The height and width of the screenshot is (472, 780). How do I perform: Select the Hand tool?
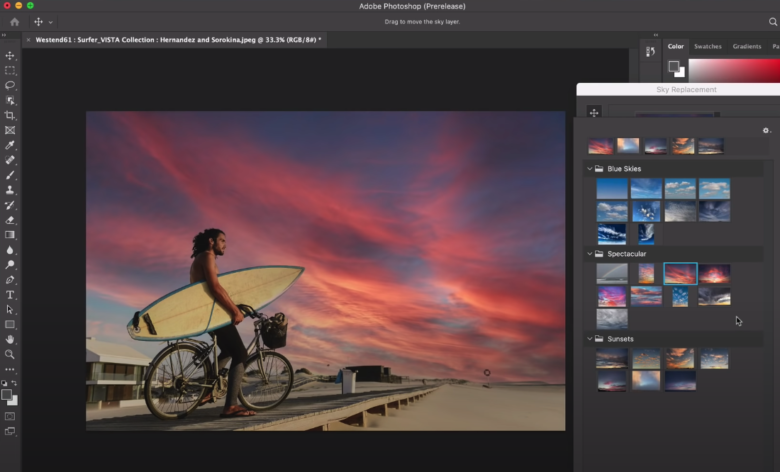coord(10,339)
